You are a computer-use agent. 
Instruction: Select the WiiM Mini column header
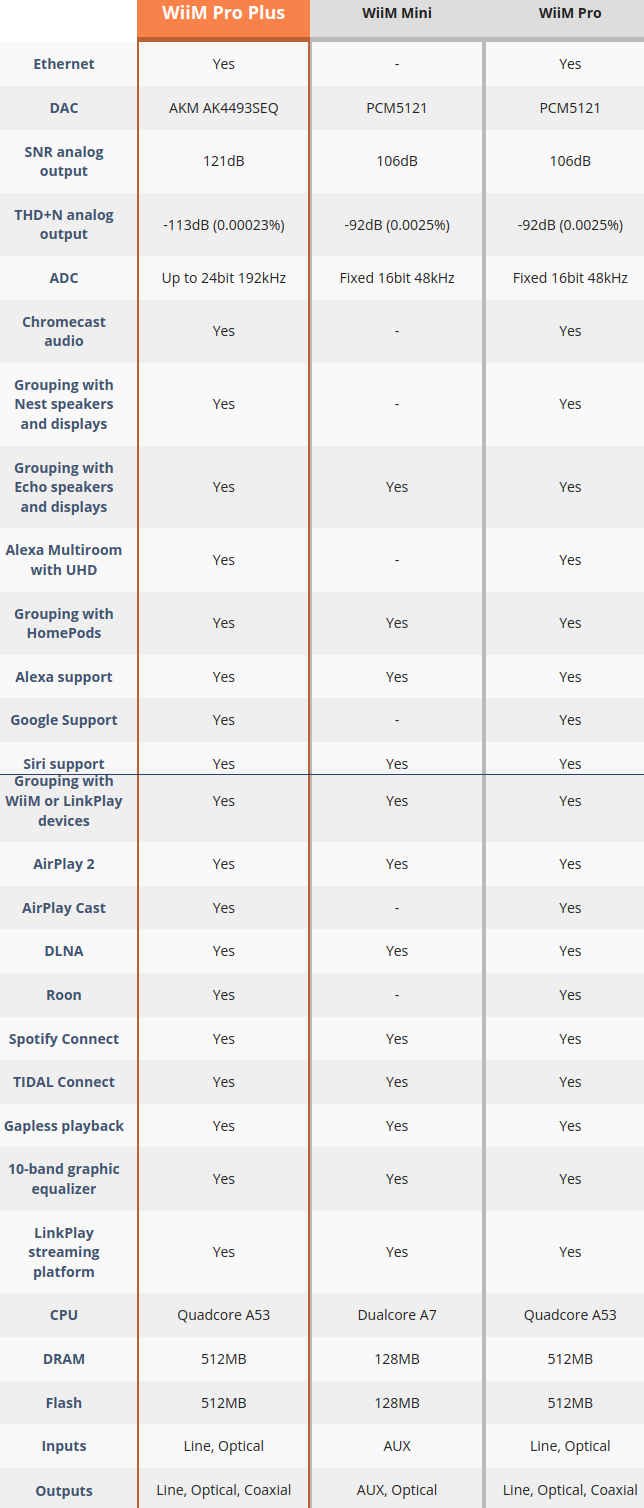[397, 14]
